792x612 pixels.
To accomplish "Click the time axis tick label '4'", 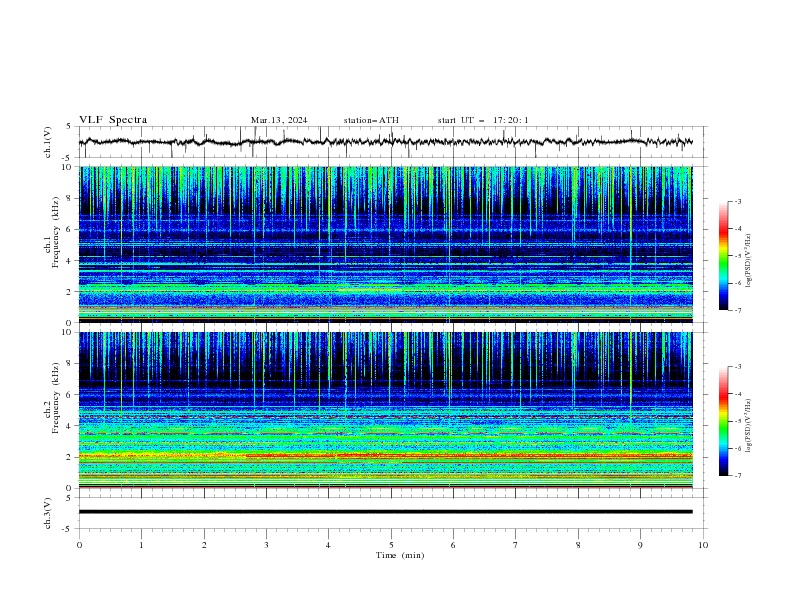I will 328,545.
